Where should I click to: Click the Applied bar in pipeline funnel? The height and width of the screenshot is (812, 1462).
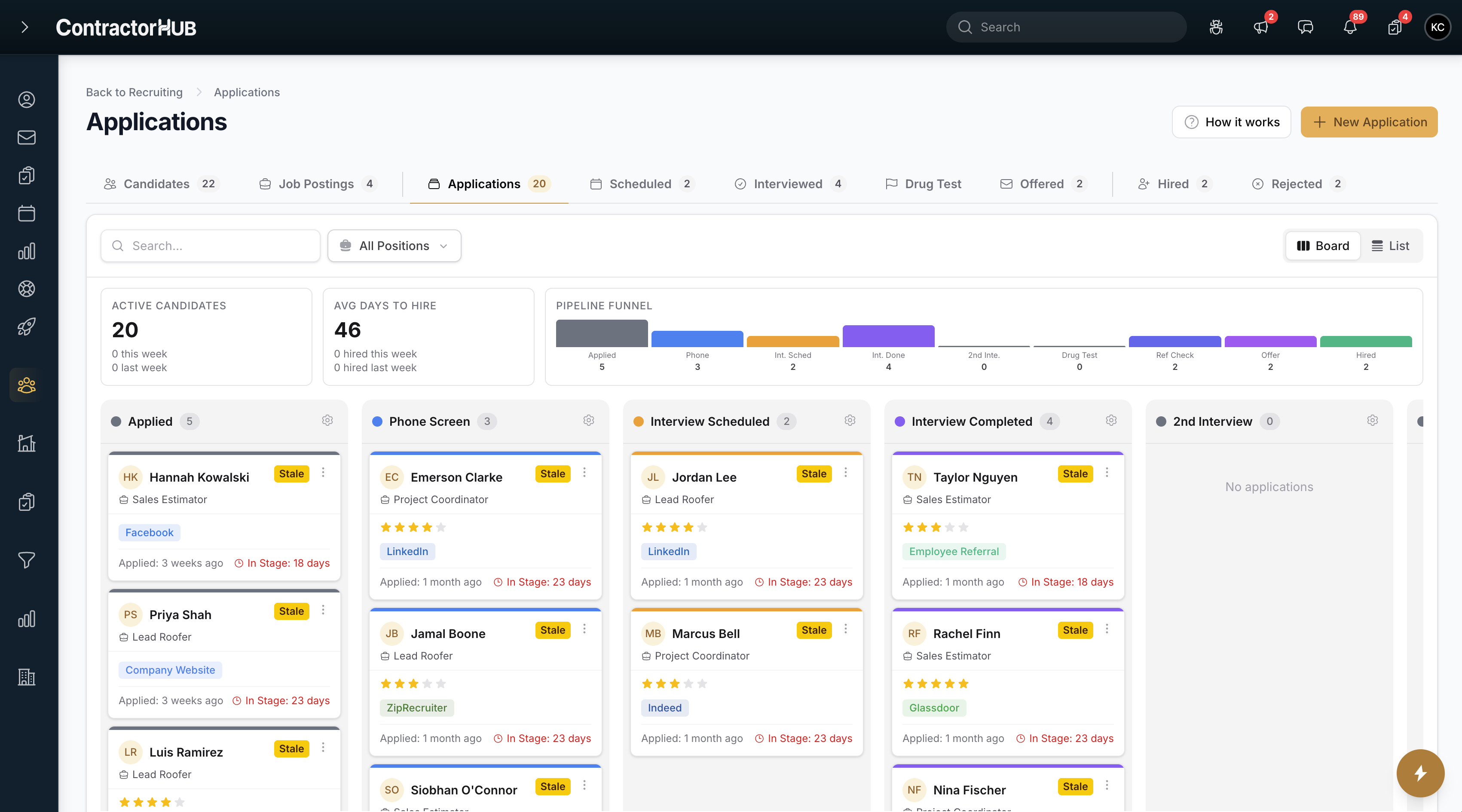pyautogui.click(x=602, y=333)
